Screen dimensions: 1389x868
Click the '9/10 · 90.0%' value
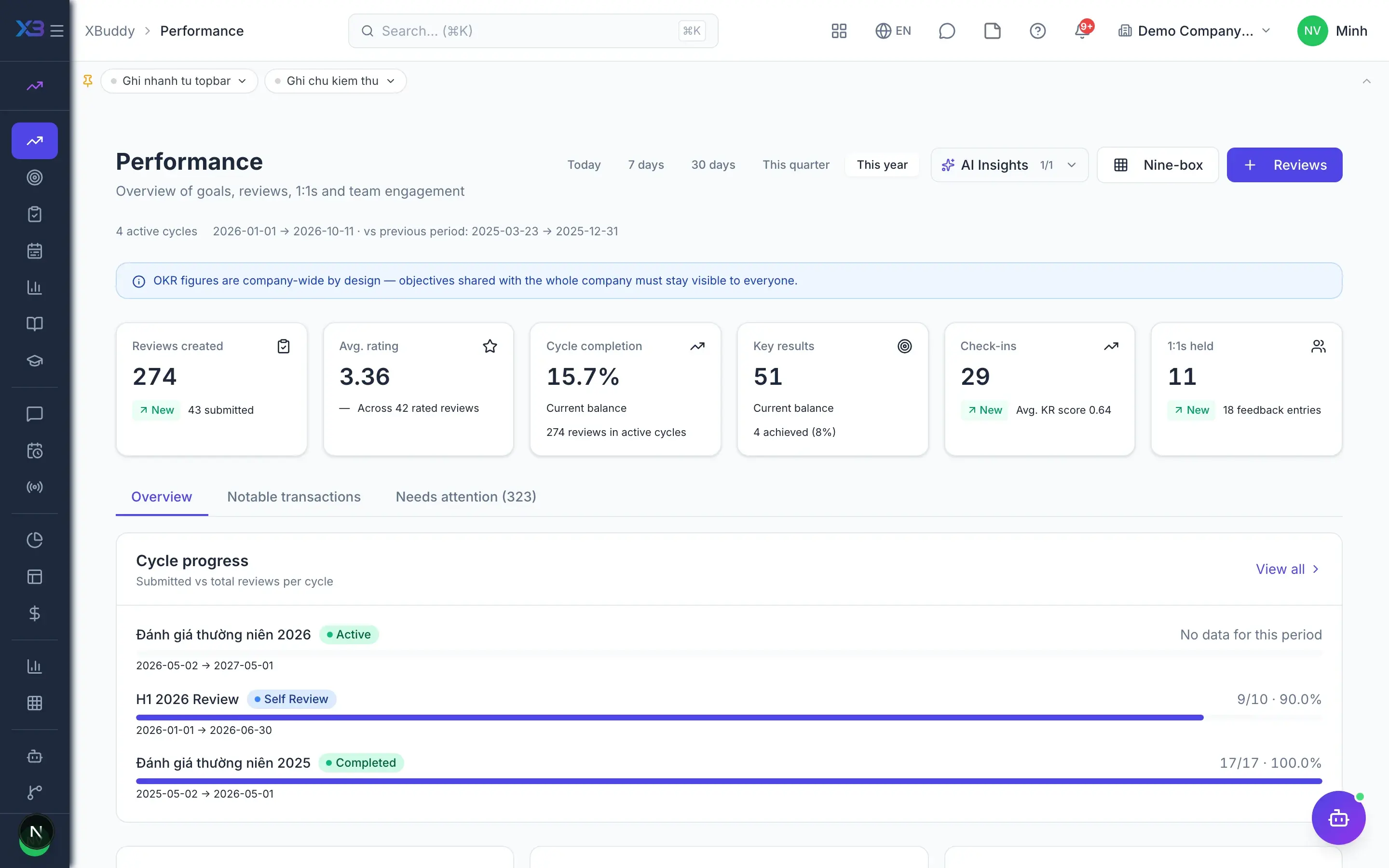click(x=1279, y=699)
